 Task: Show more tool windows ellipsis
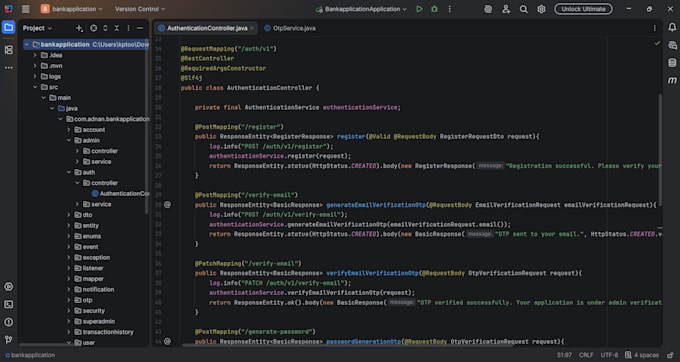(8, 68)
